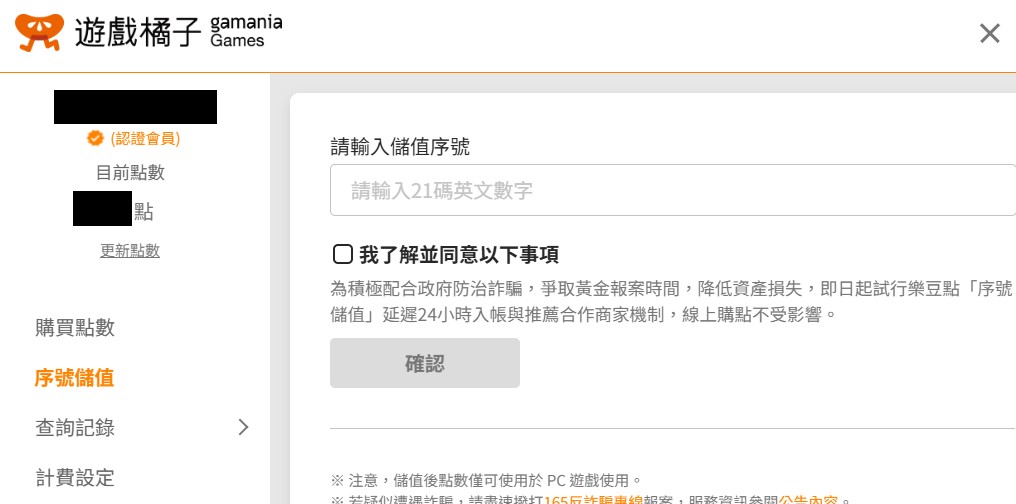1016x504 pixels.
Task: Select 序號儲值 in the sidebar
Action: pyautogui.click(x=75, y=378)
